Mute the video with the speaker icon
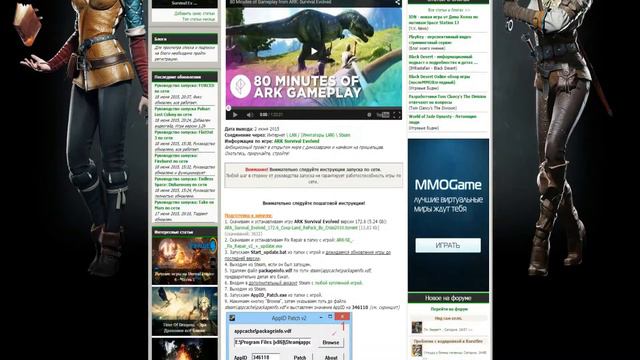 coord(250,115)
